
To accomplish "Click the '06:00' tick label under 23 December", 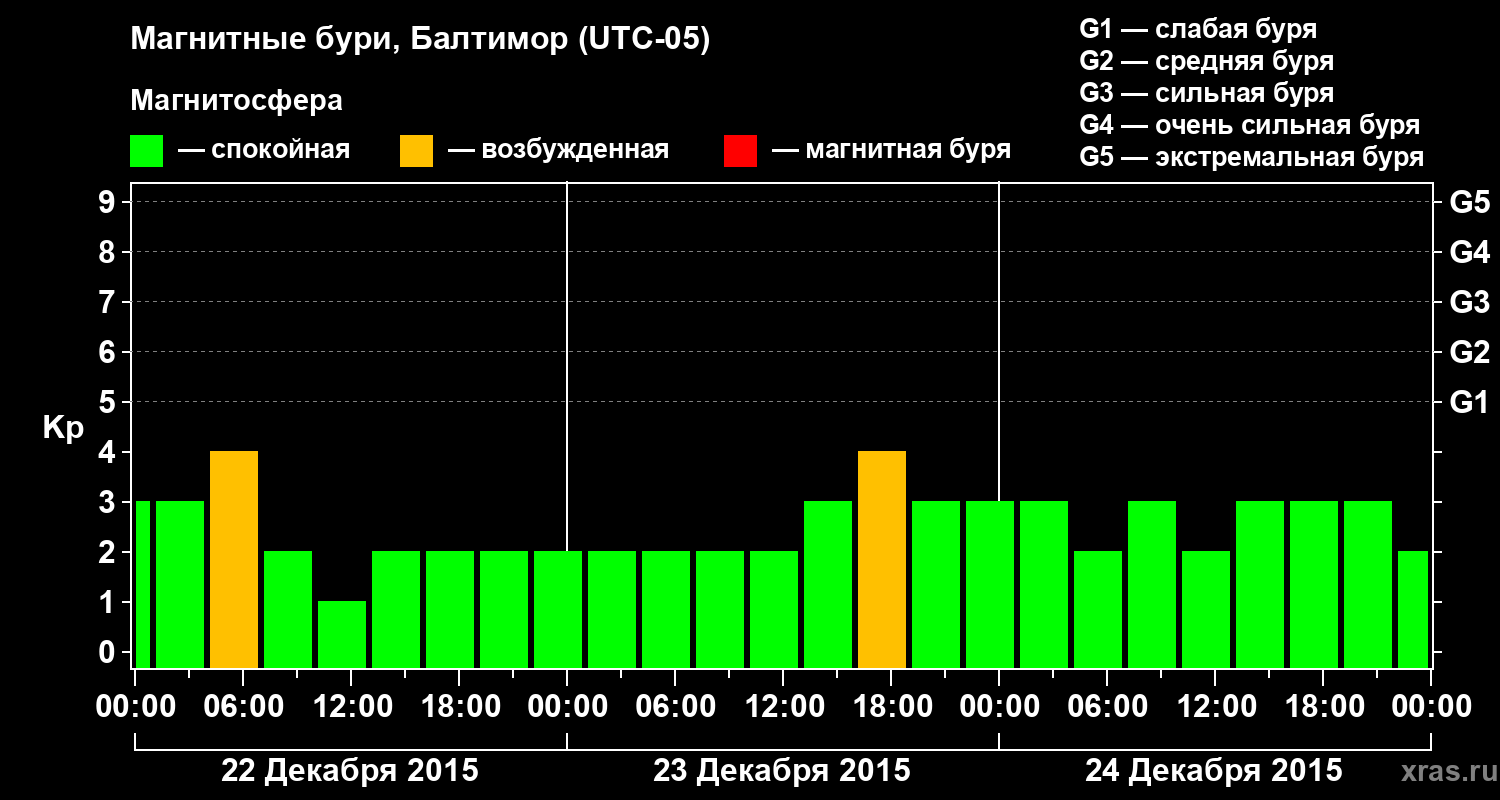I will click(675, 706).
